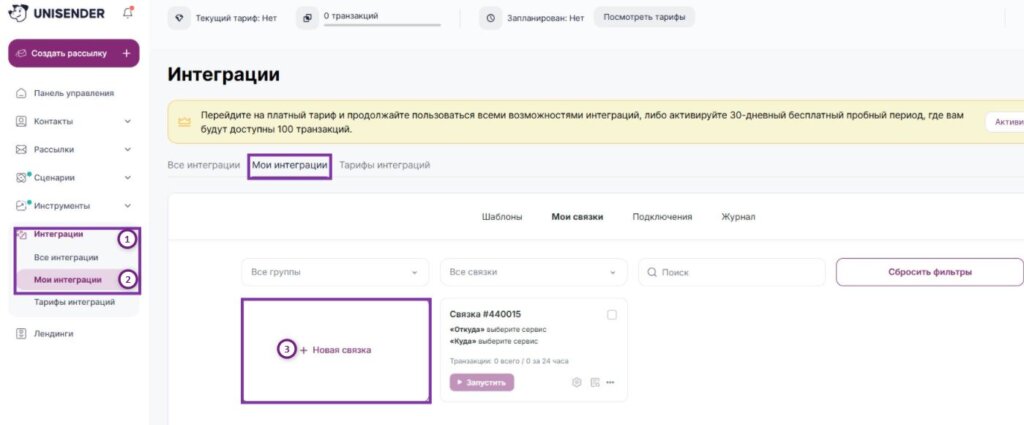Expand the Рассылки sidebar section
This screenshot has width=1024, height=425.
pos(128,150)
